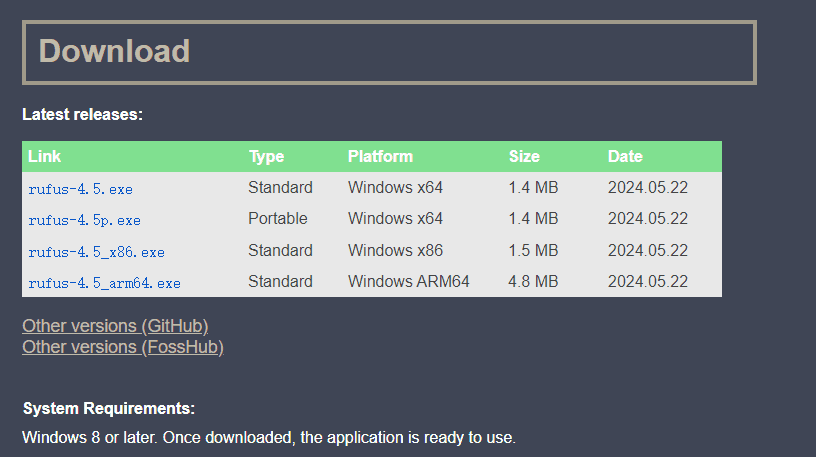Select the 1.5 MB size cell
Viewport: 816px width, 457px height.
pos(533,251)
